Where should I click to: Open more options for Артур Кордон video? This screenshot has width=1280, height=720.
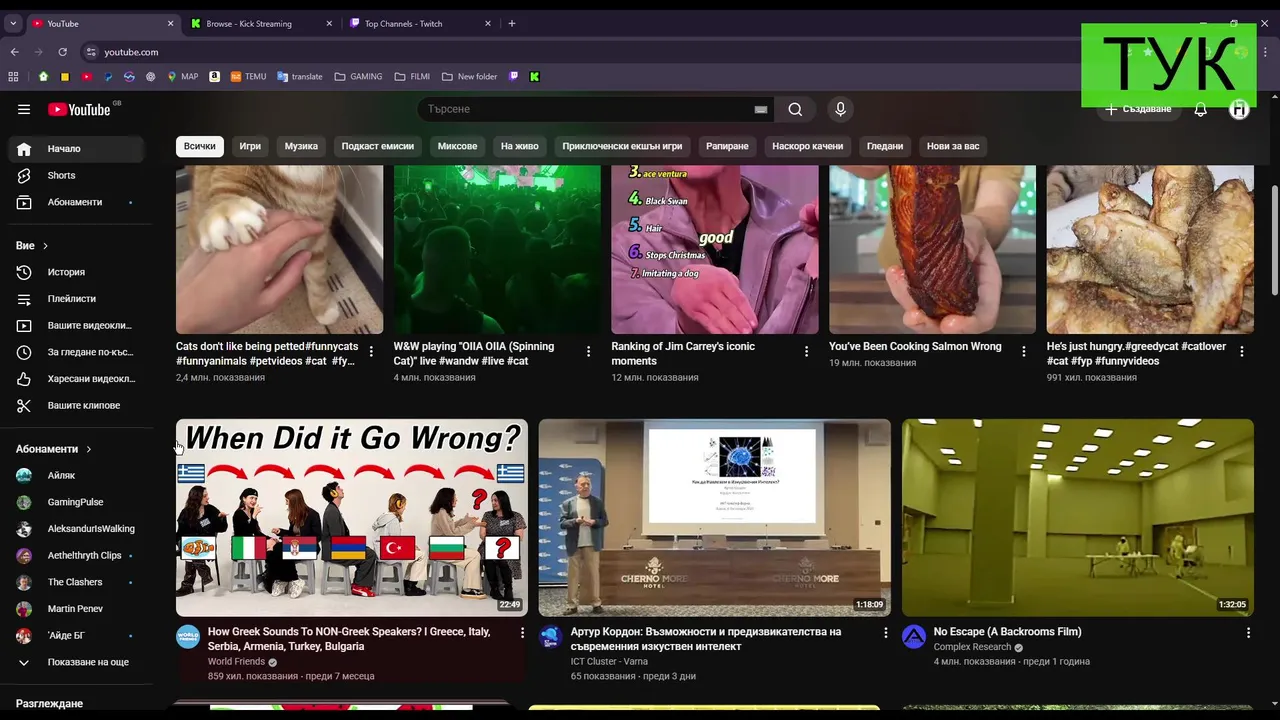[x=884, y=633]
